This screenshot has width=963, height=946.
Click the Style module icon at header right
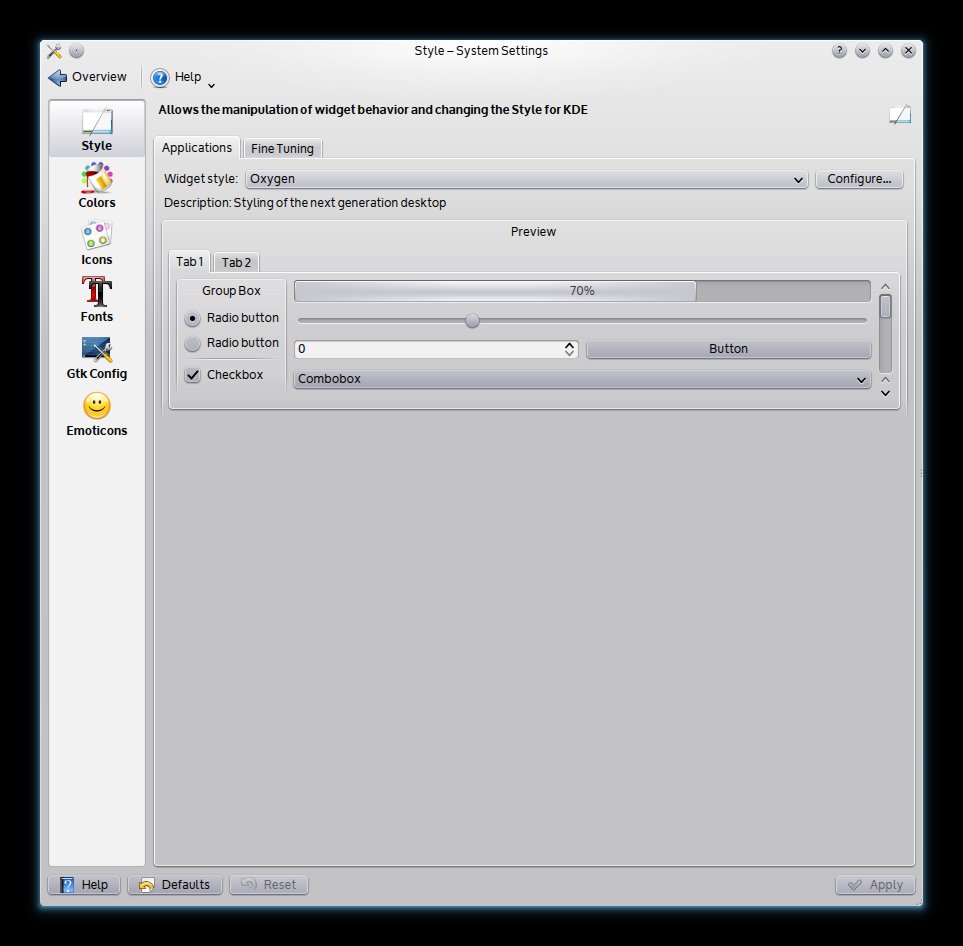pos(900,114)
